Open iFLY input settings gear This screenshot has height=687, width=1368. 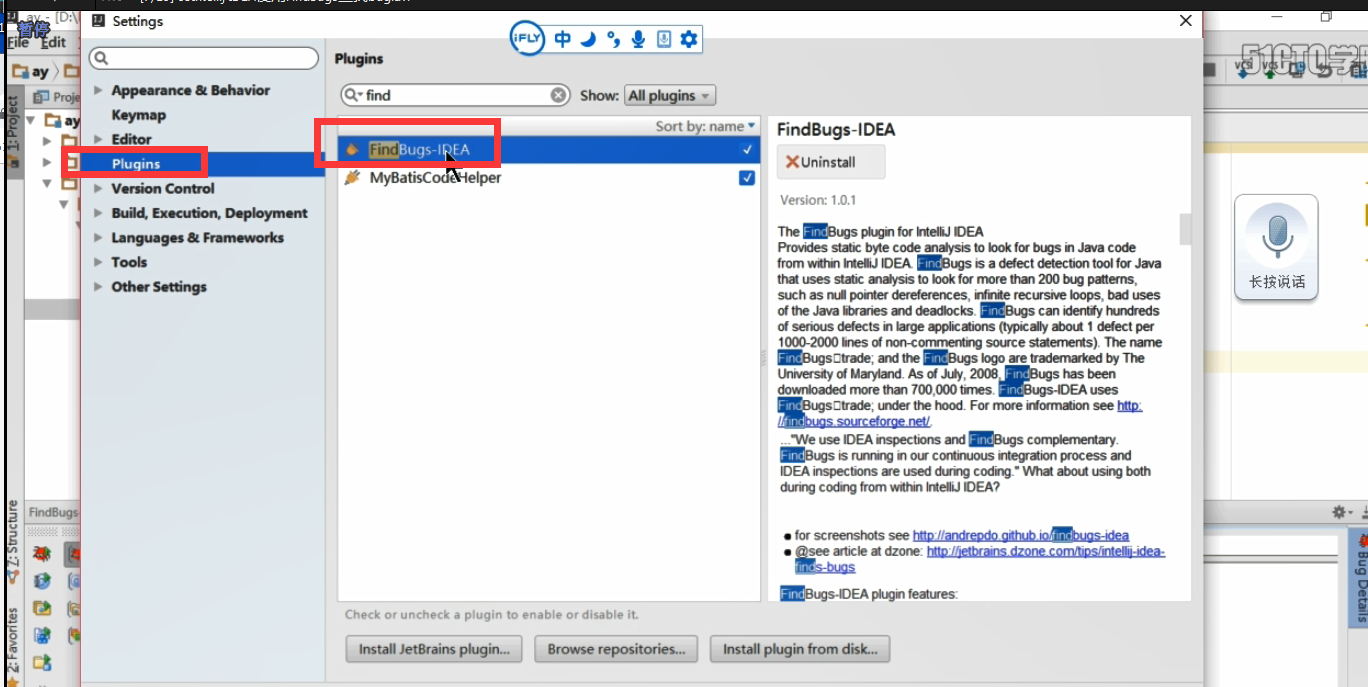689,40
